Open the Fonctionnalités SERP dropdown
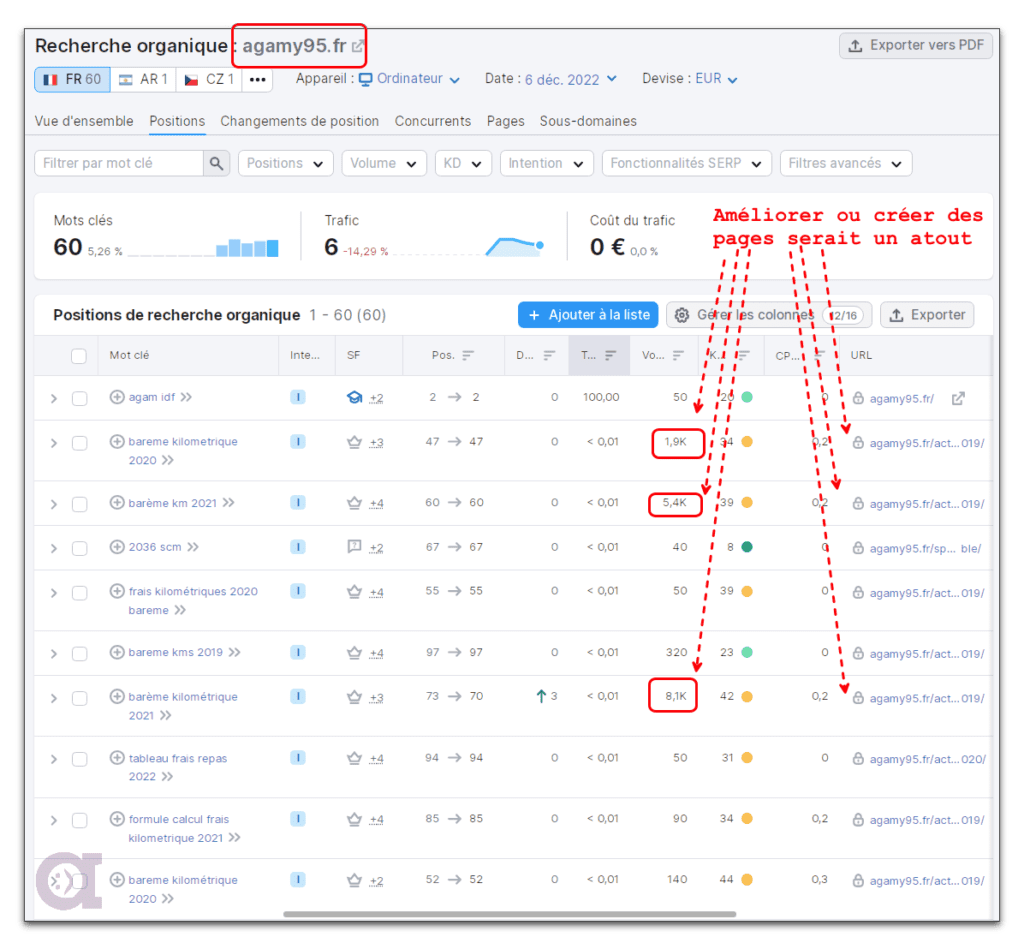Viewport: 1024px width, 949px height. pyautogui.click(x=686, y=163)
